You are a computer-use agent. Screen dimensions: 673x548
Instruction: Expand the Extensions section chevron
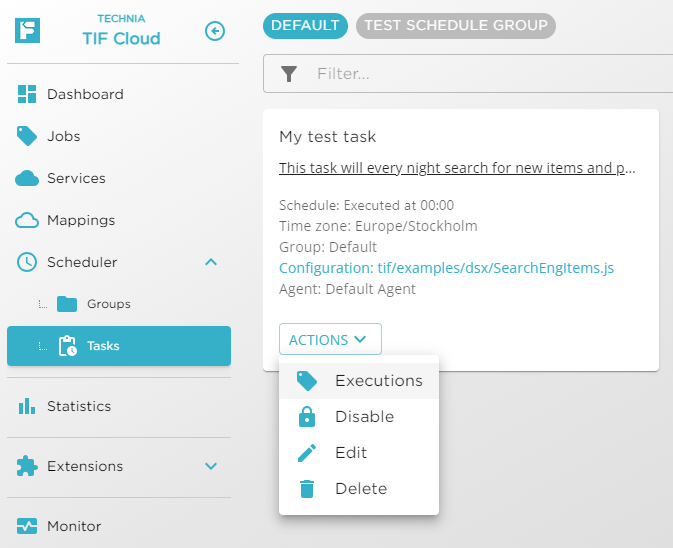point(211,466)
